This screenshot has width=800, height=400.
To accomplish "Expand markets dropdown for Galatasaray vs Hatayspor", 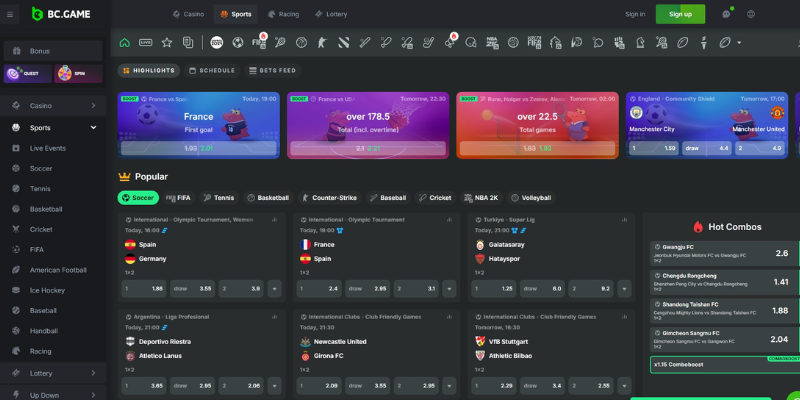I will [624, 289].
